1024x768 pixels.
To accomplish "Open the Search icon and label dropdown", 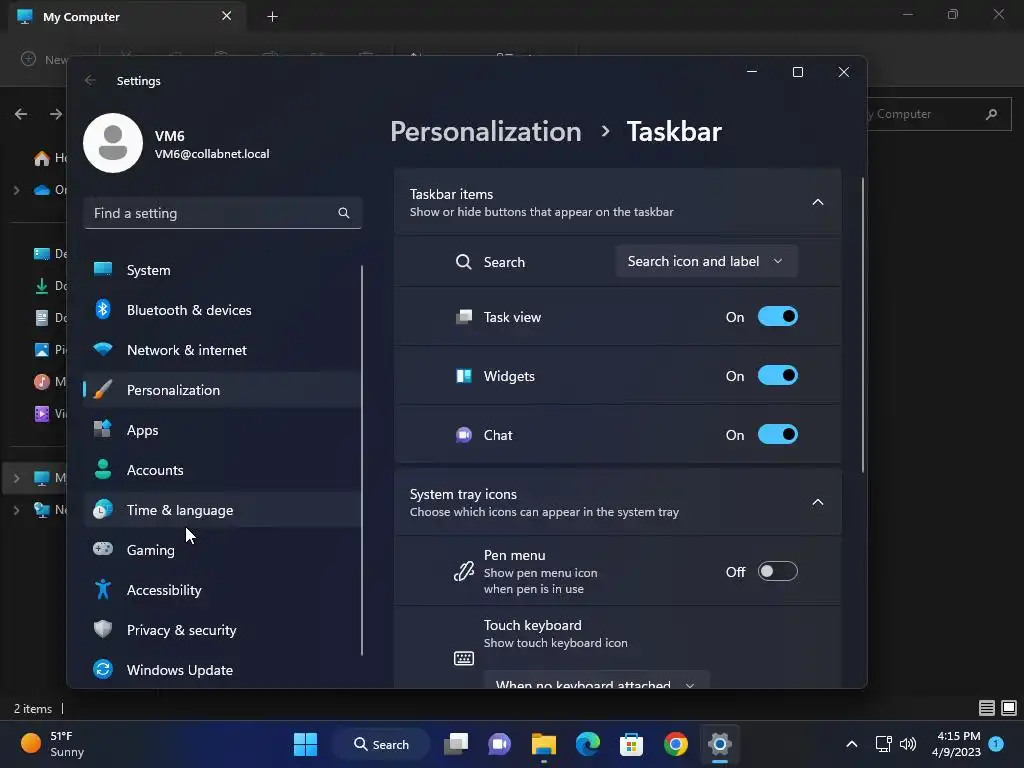I will [706, 261].
